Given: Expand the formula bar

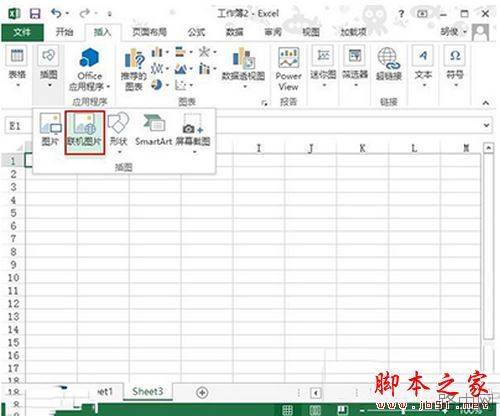Looking at the screenshot, I should click(486, 126).
